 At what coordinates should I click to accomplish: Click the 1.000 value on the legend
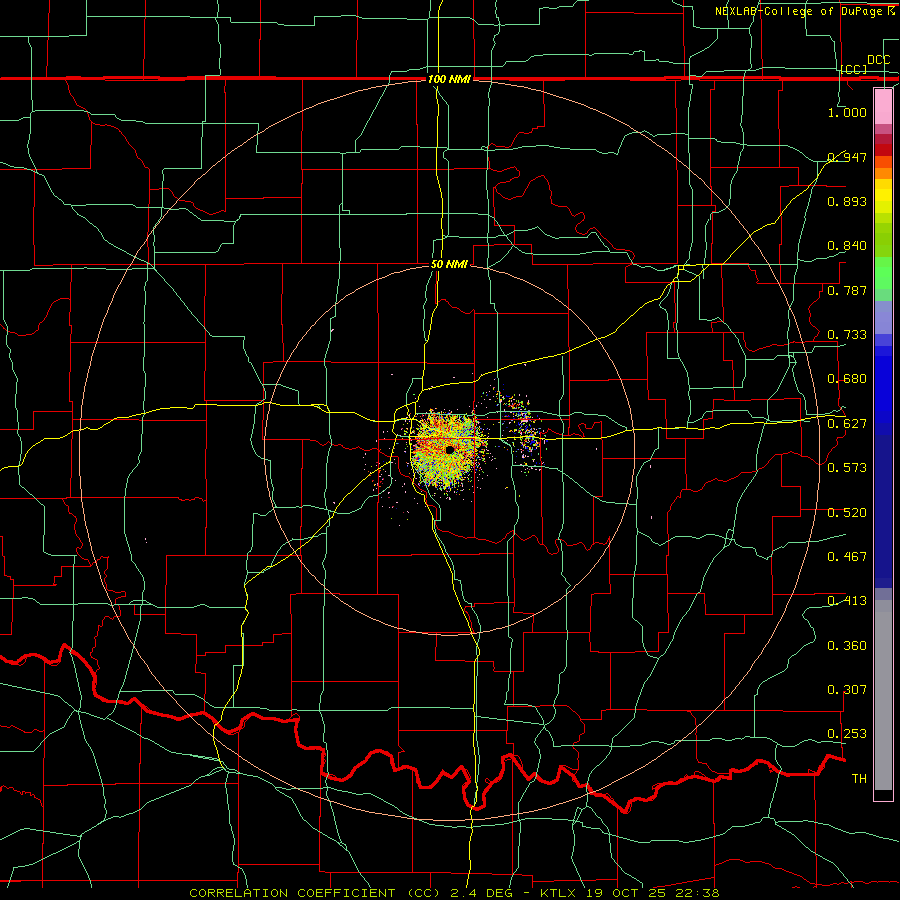pyautogui.click(x=847, y=112)
